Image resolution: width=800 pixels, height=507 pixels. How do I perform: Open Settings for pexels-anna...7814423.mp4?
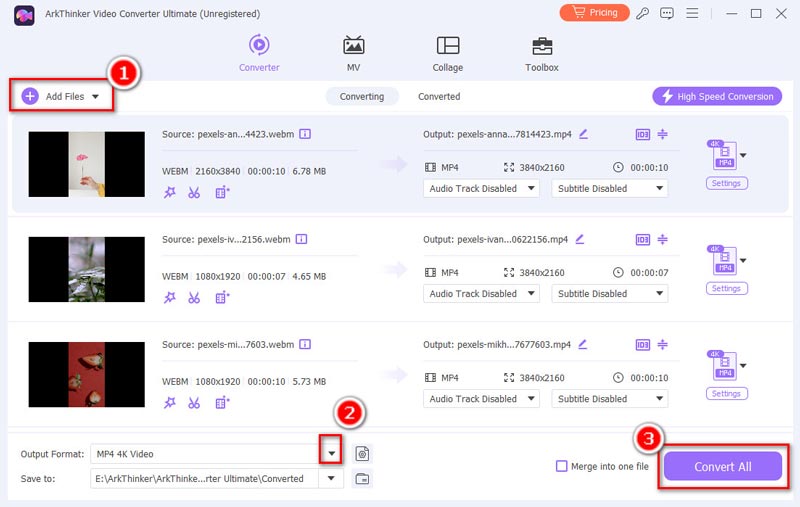point(727,183)
